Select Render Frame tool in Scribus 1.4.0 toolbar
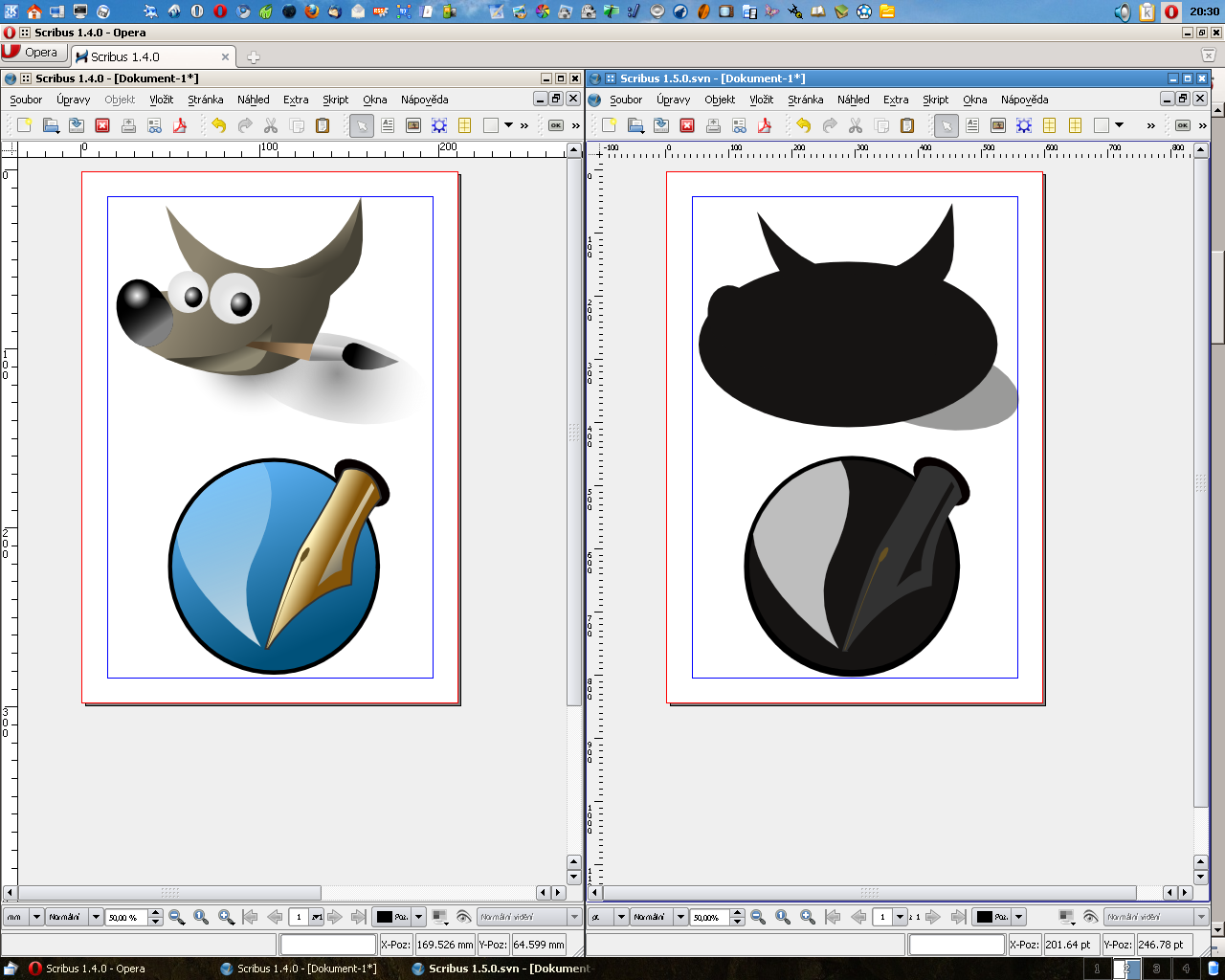Screen dimensions: 1225x980 [439, 125]
